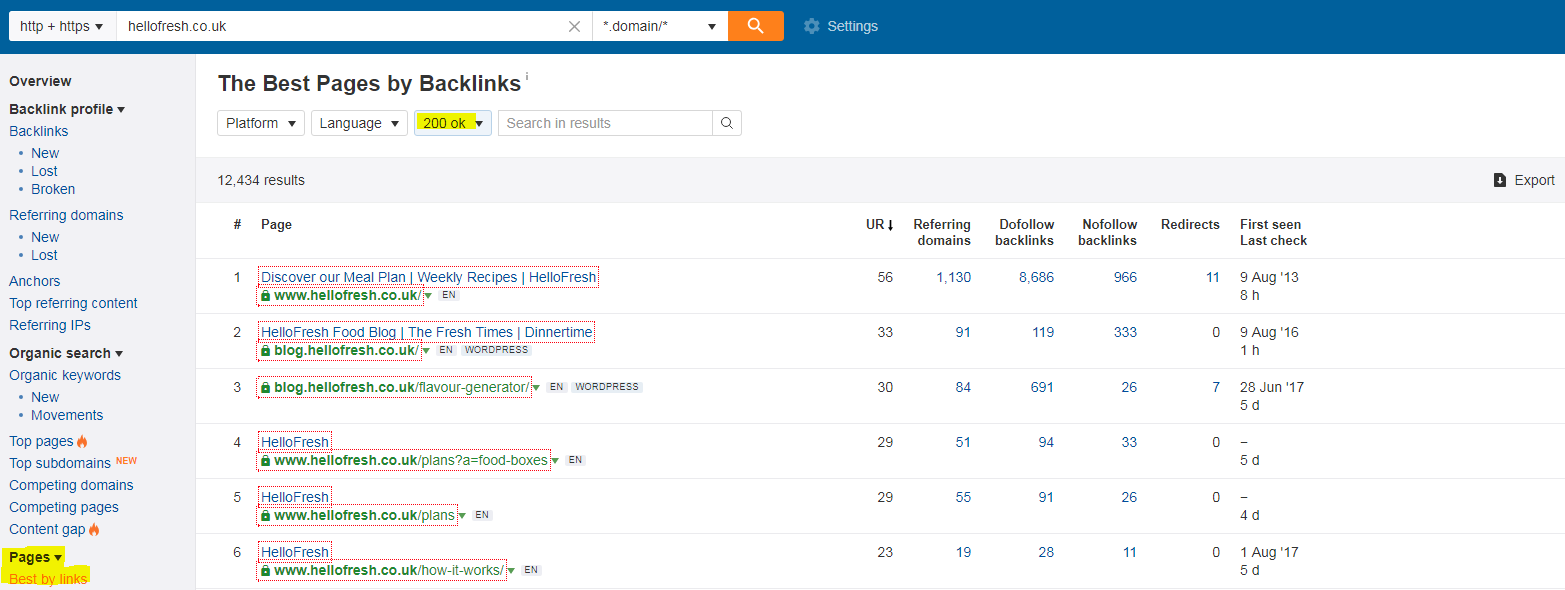Screen dimensions: 1565x590
Task: Open Top referring content in sidebar
Action: pyautogui.click(x=73, y=303)
